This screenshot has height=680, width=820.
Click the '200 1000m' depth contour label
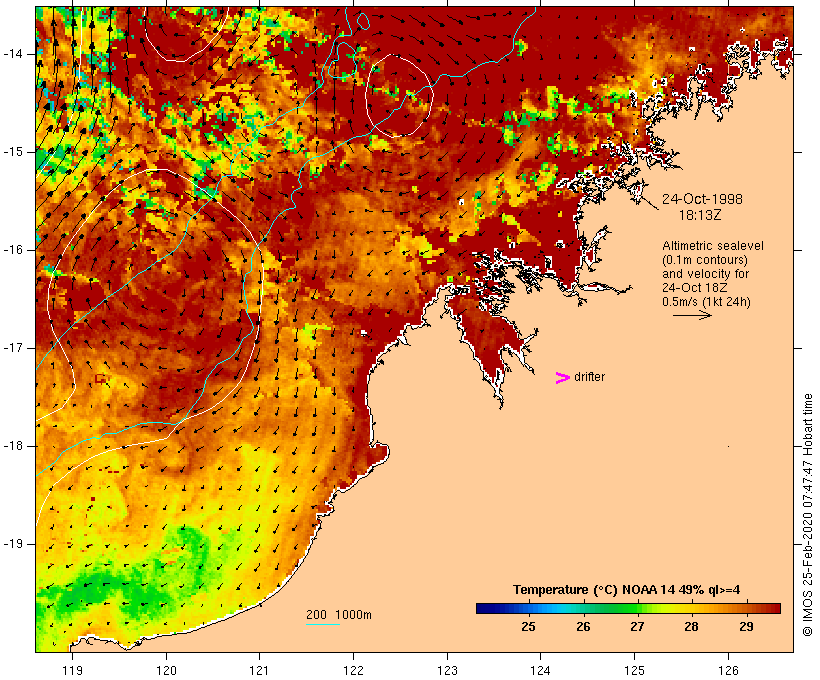click(339, 615)
